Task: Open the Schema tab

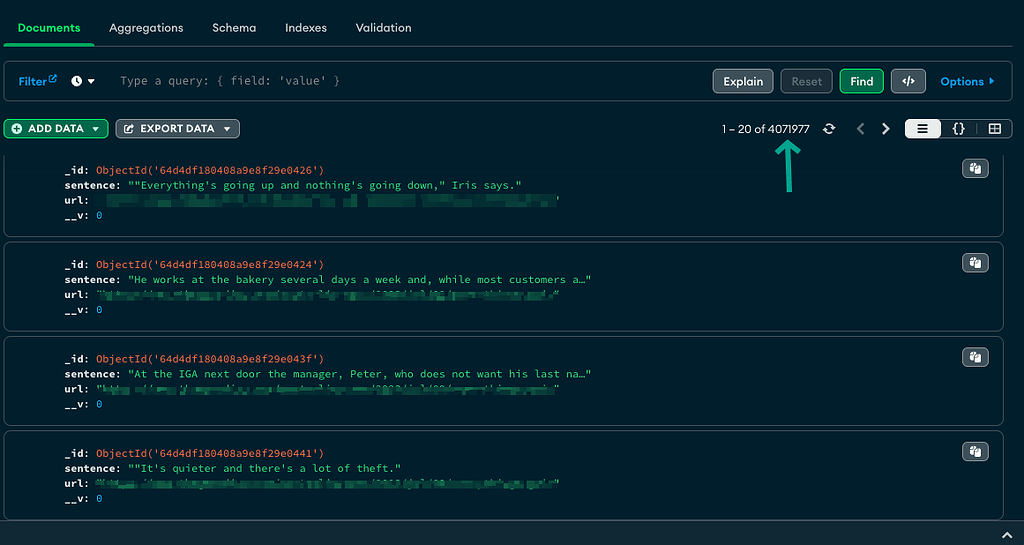Action: [x=234, y=28]
